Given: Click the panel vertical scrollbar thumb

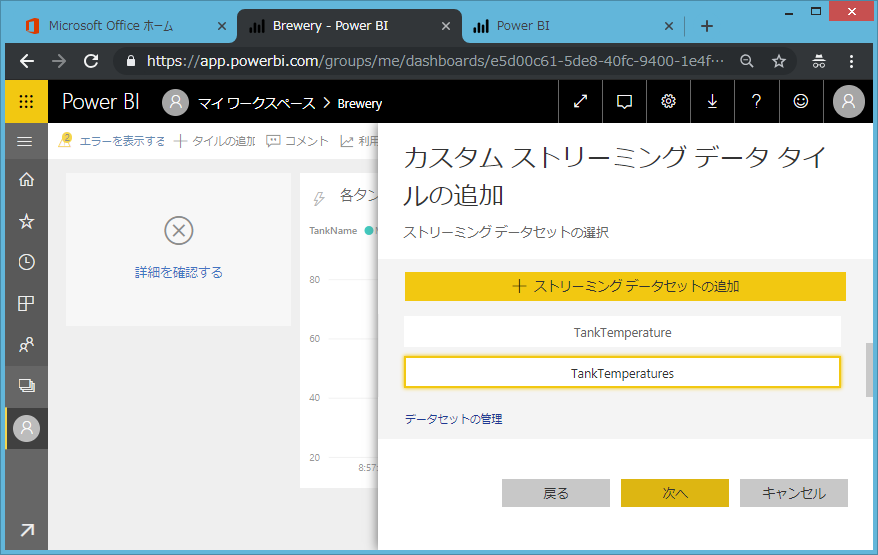Looking at the screenshot, I should pyautogui.click(x=870, y=370).
